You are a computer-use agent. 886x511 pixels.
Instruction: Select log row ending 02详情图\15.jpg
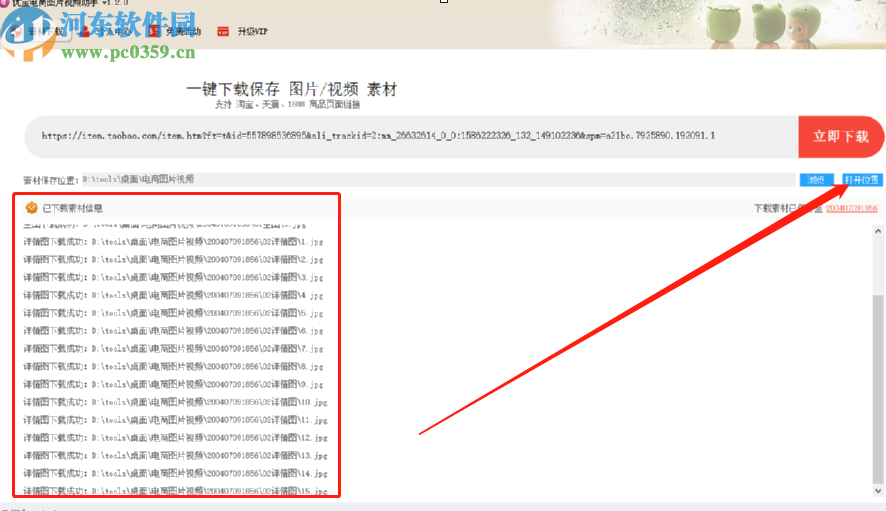(x=175, y=491)
